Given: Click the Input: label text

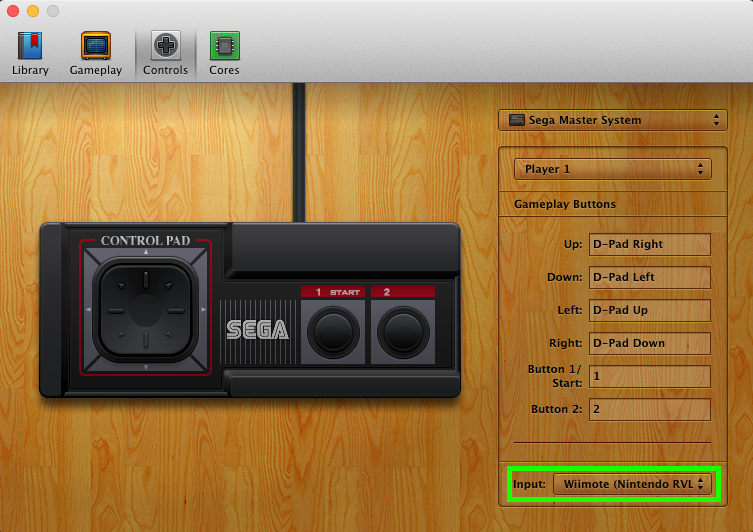Looking at the screenshot, I should (529, 484).
